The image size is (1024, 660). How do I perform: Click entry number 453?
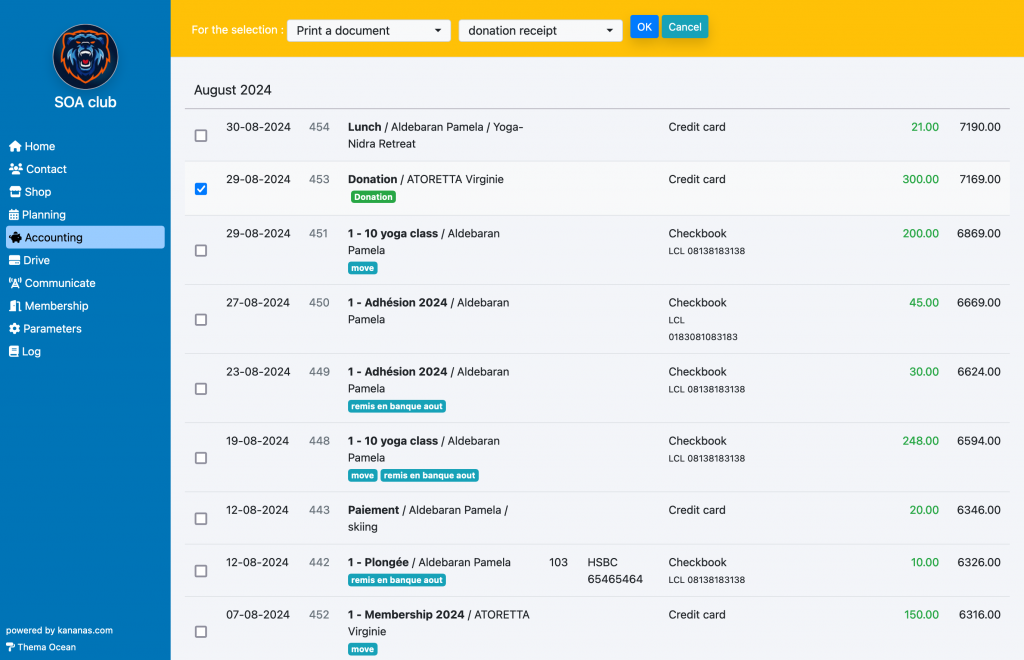(x=319, y=180)
